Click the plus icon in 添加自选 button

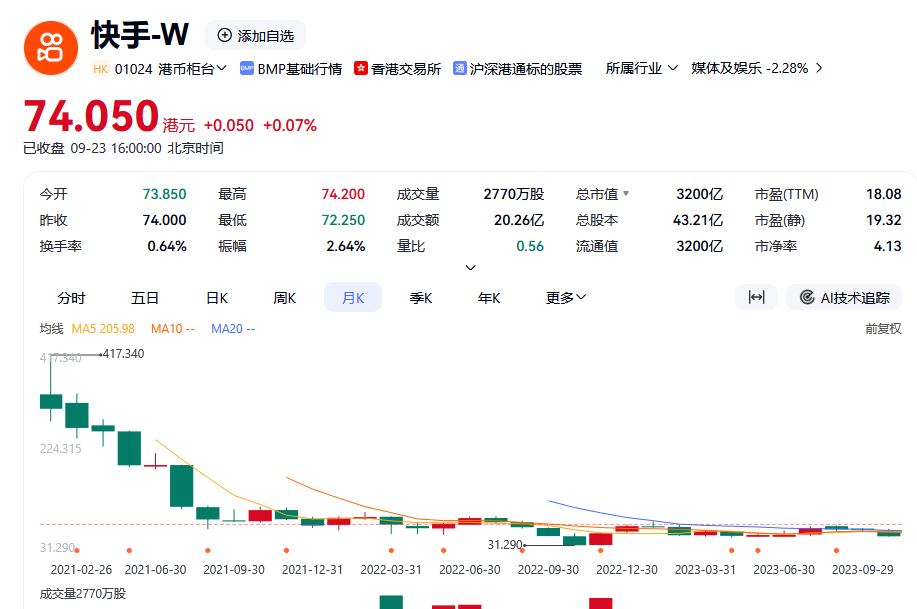[x=225, y=35]
